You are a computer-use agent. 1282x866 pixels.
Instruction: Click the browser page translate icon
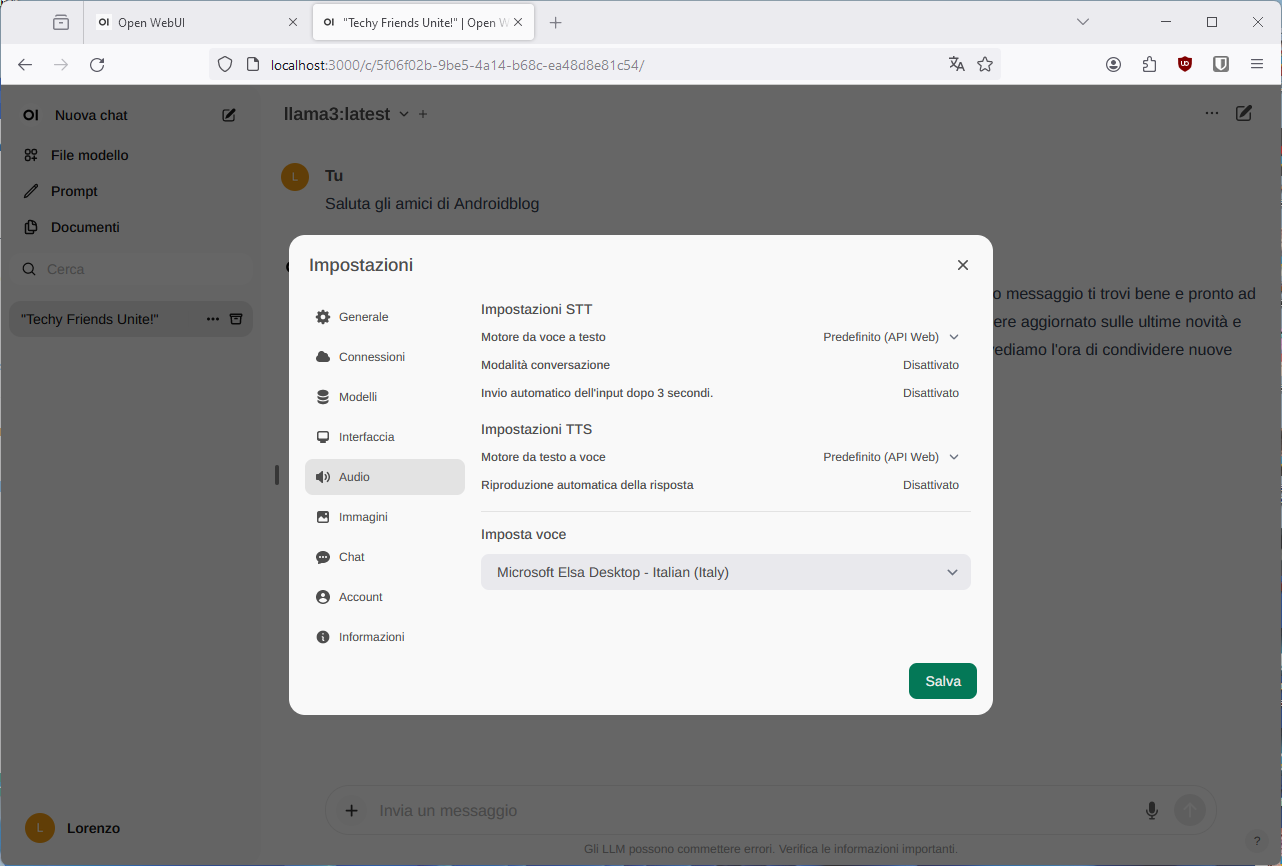tap(956, 64)
